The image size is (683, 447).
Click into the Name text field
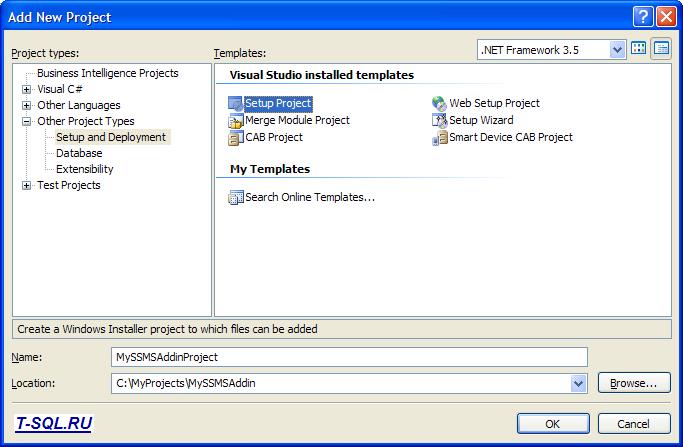[349, 357]
